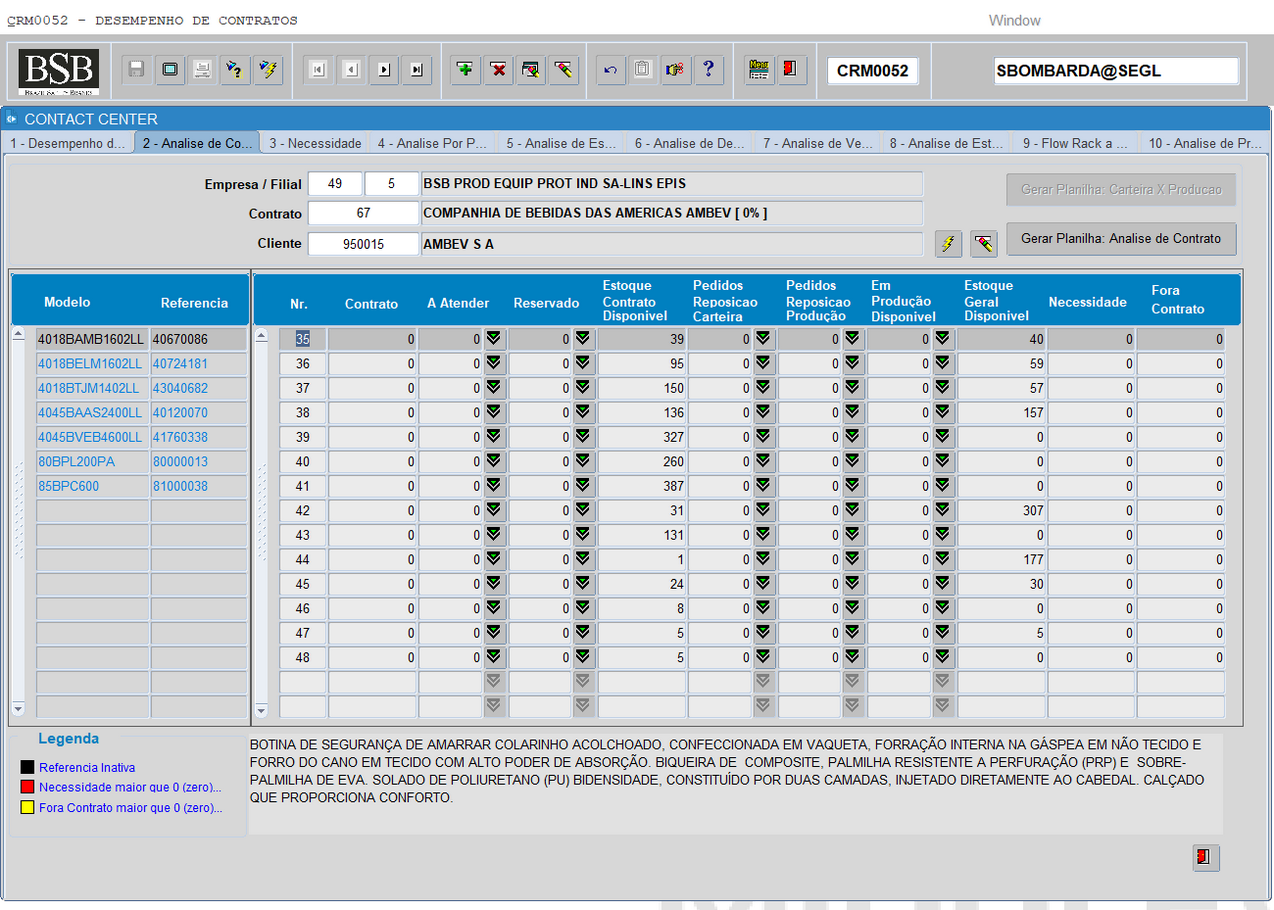This screenshot has width=1274, height=910.
Task: Click the Contrato number field showing 67
Action: click(x=363, y=213)
